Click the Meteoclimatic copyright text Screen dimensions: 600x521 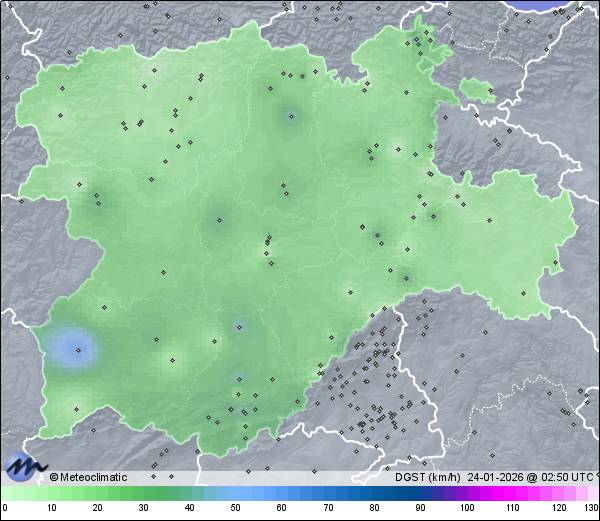pyautogui.click(x=90, y=477)
